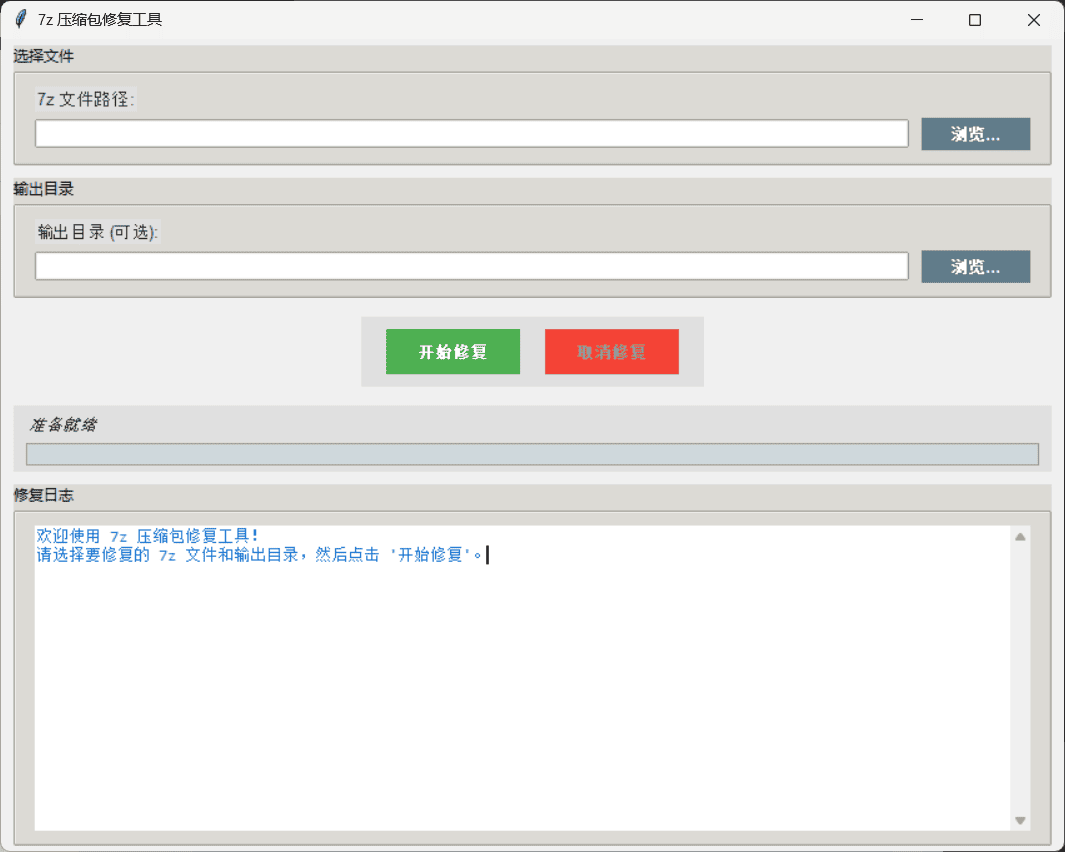This screenshot has width=1065, height=852.
Task: Click the log scrollbar down arrow
Action: coord(1020,820)
